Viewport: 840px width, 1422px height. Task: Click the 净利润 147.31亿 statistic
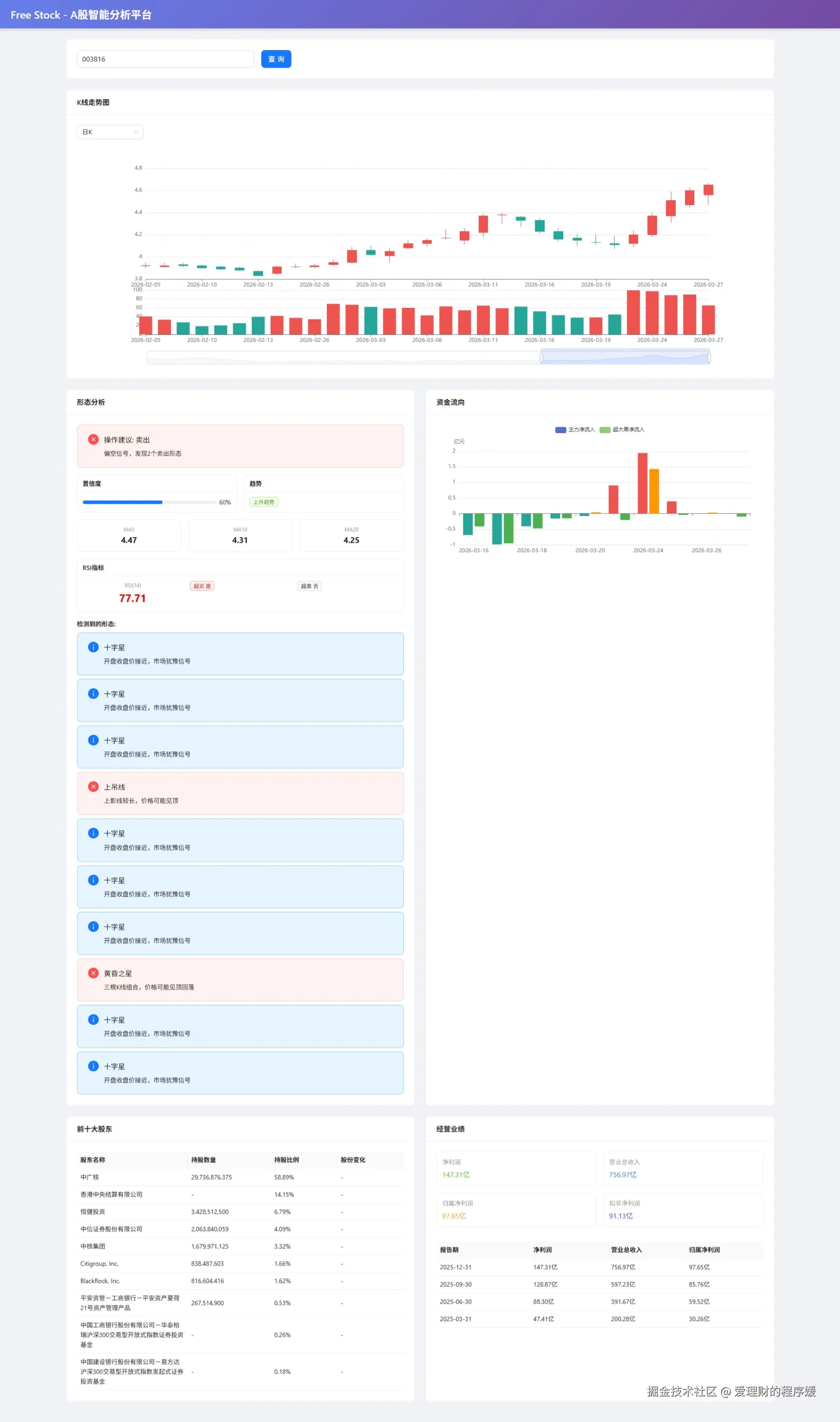(516, 1169)
